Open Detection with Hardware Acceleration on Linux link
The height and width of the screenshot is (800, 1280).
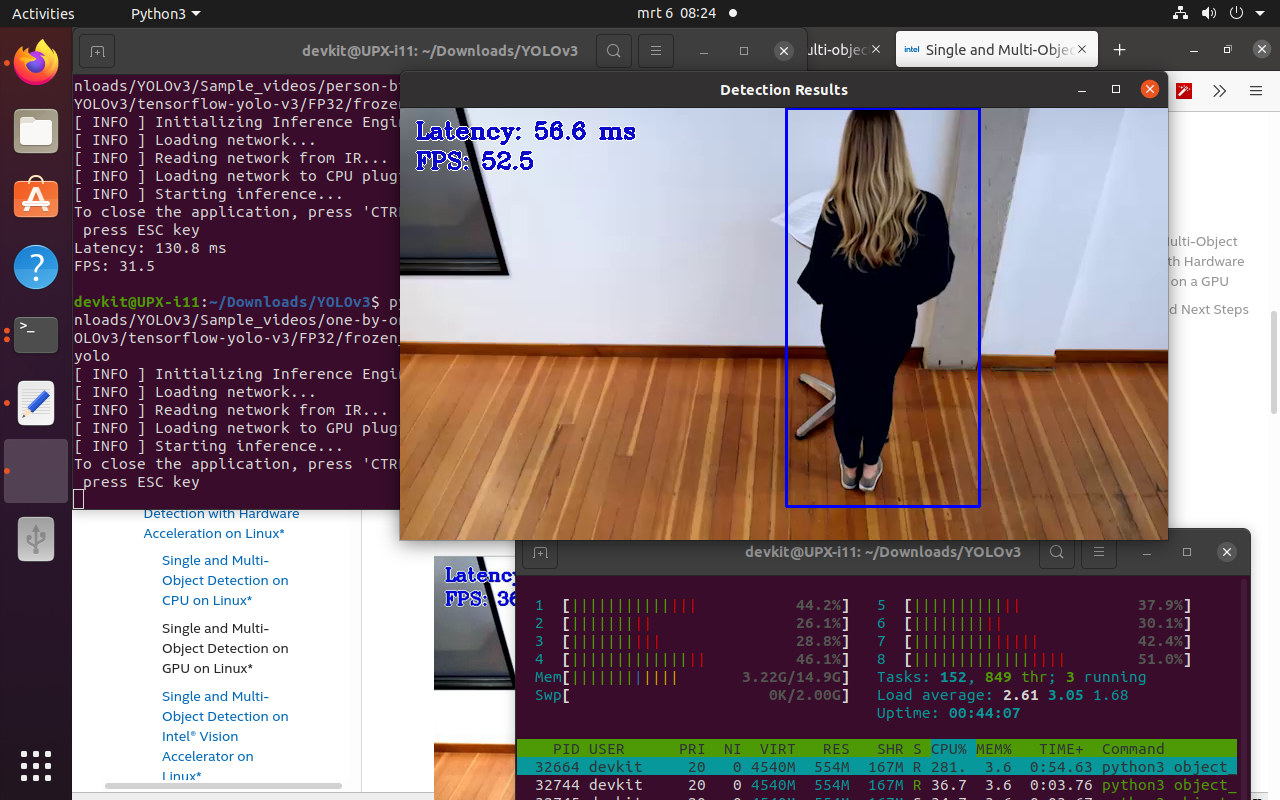(221, 523)
